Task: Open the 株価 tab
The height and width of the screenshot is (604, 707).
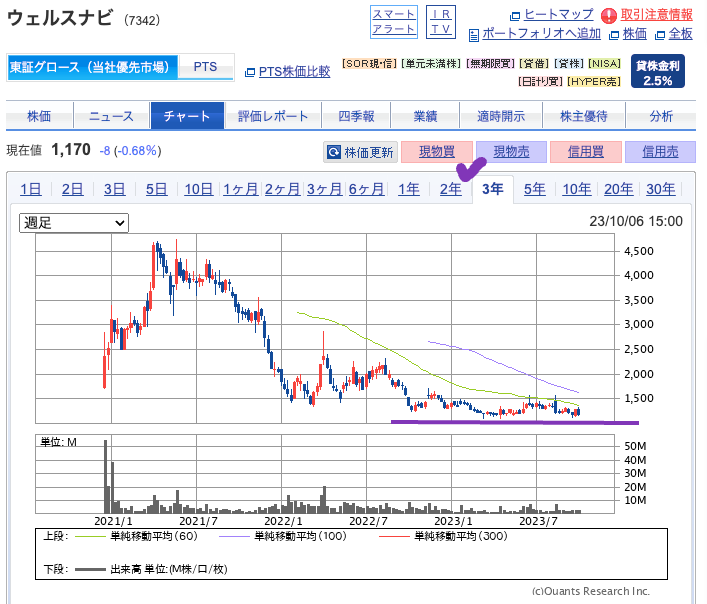Action: point(39,116)
